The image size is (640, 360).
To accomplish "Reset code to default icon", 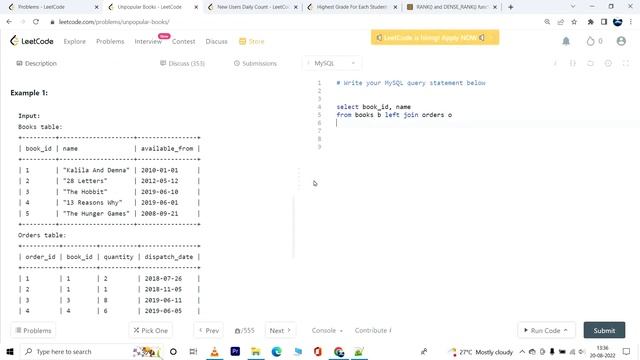I will (x=590, y=63).
